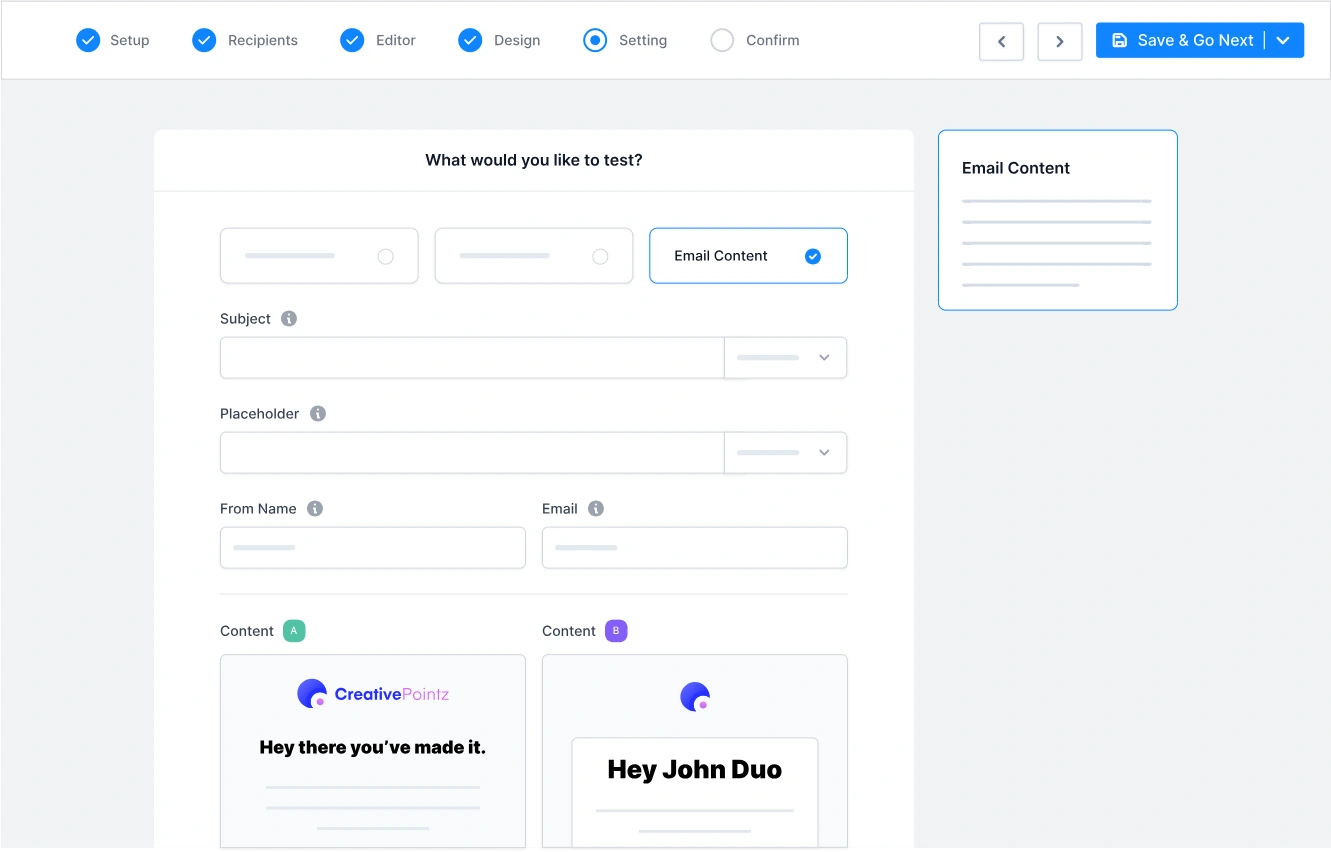
Task: Click the previous step arrow button
Action: coord(1001,41)
